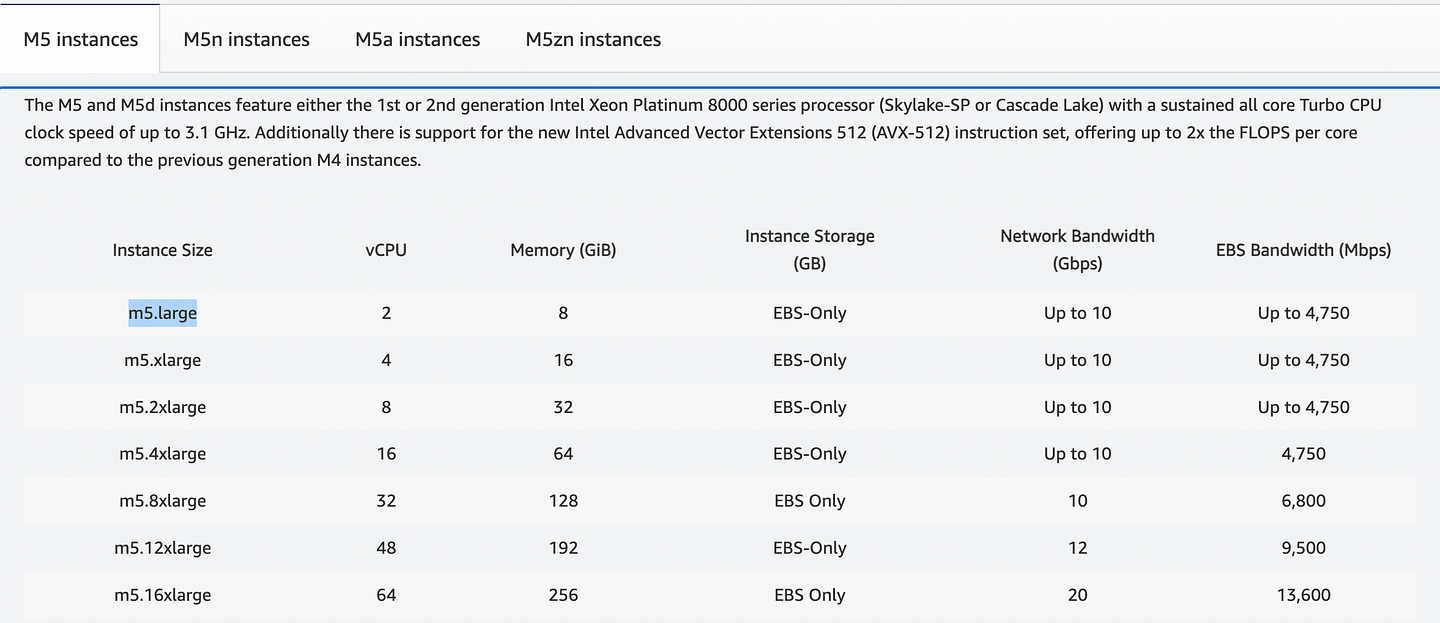Click EBS bandwidth 9,500 for m5.12xlarge
Screen dimensions: 1440x623
1303,548
